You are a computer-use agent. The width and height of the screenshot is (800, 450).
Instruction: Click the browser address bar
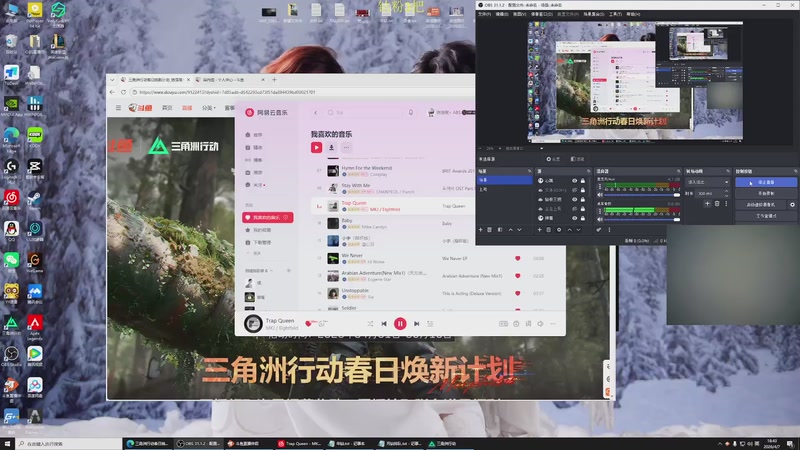301,92
